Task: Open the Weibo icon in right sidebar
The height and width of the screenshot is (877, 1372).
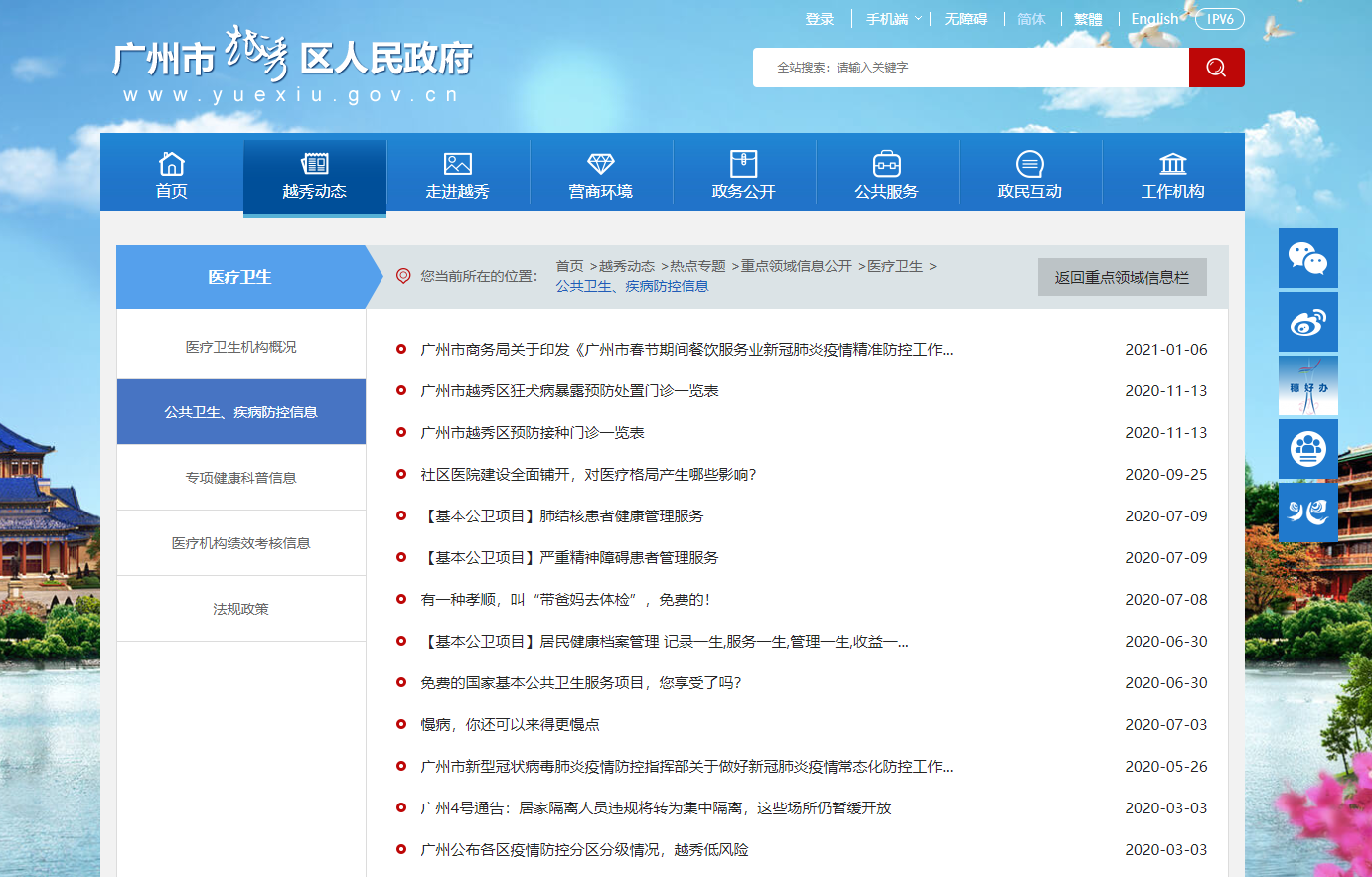Action: [x=1307, y=322]
